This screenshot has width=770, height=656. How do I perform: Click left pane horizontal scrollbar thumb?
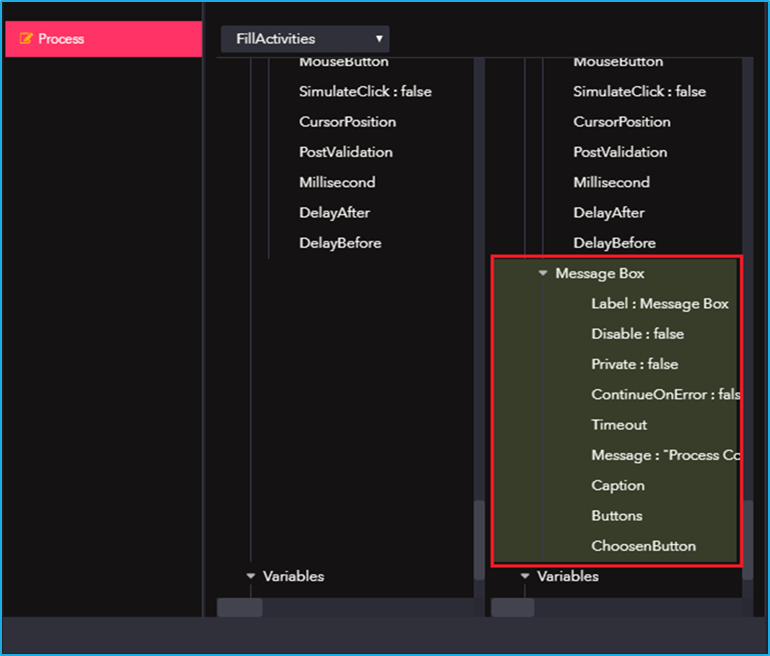click(x=240, y=607)
